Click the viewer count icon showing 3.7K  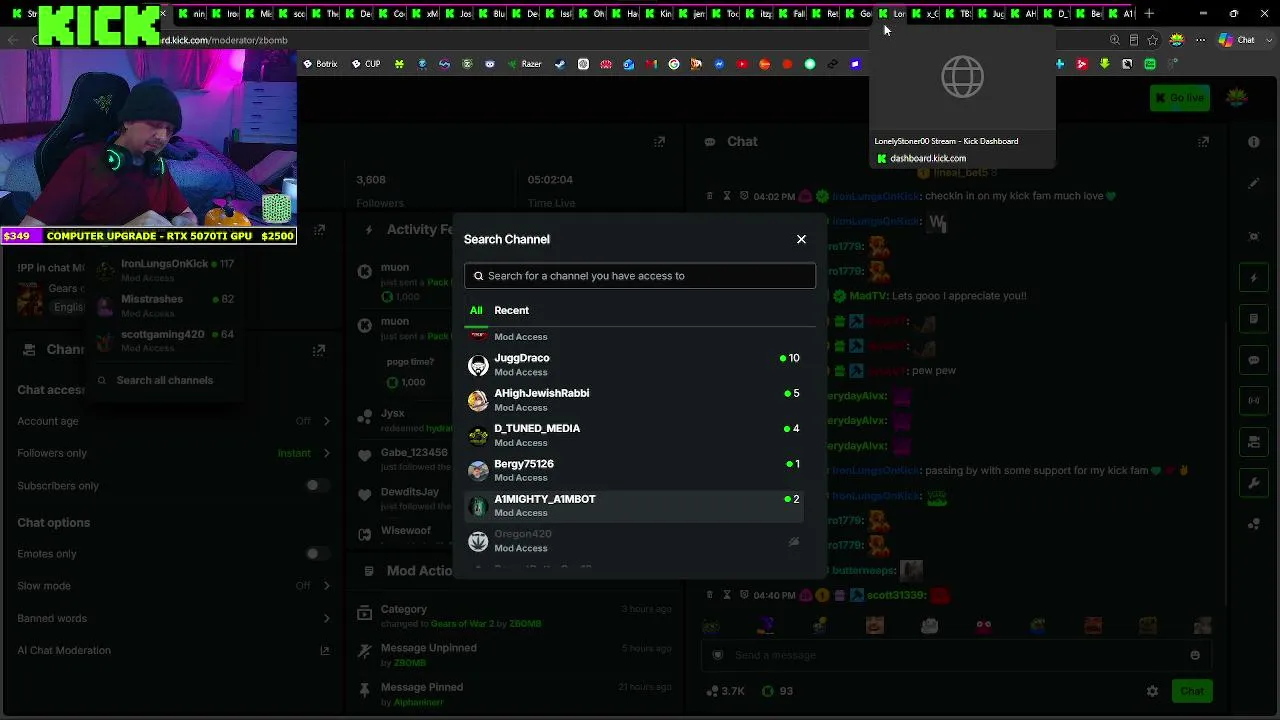point(712,691)
